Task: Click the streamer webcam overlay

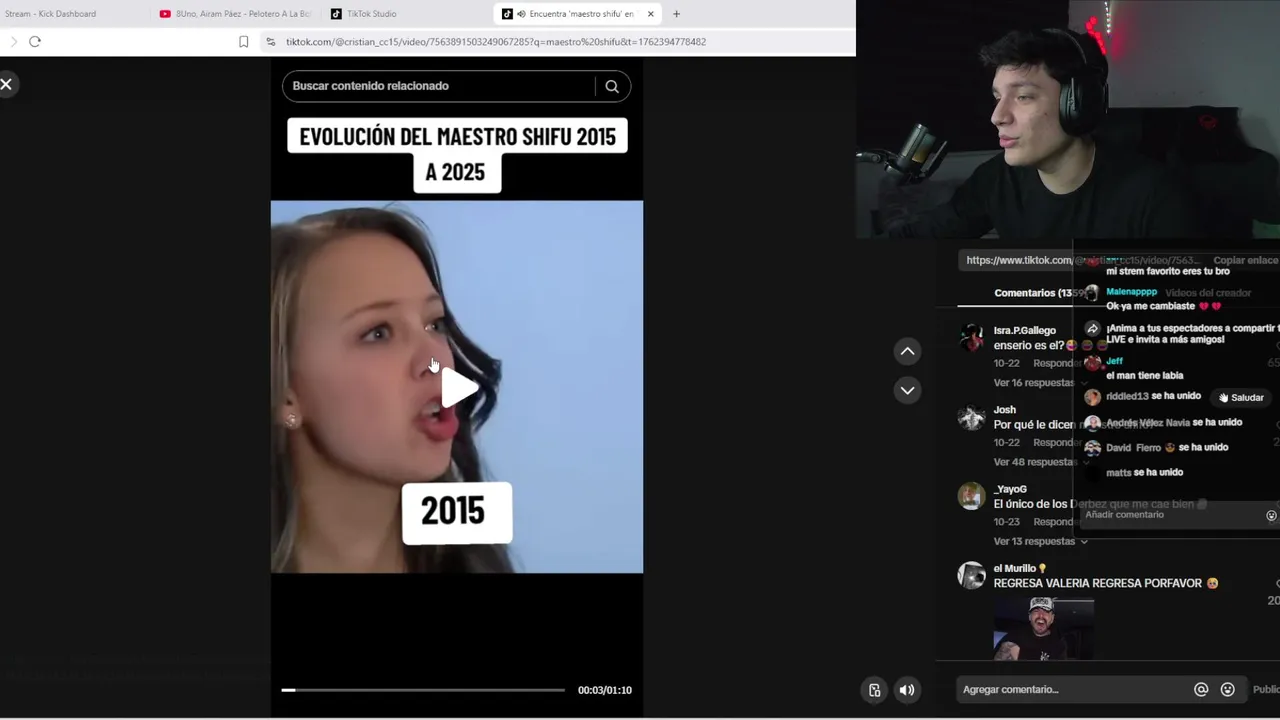Action: pyautogui.click(x=1068, y=120)
